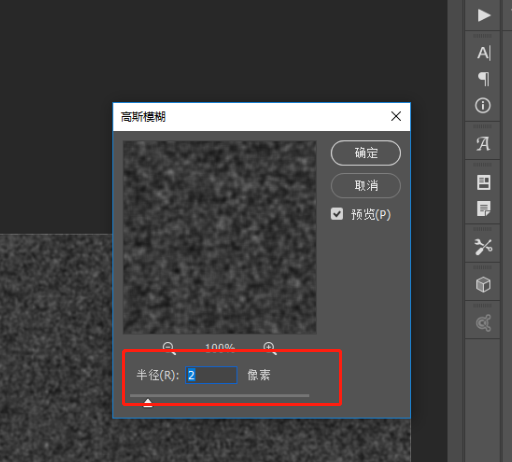Open the Notes panel icon

coord(483,209)
